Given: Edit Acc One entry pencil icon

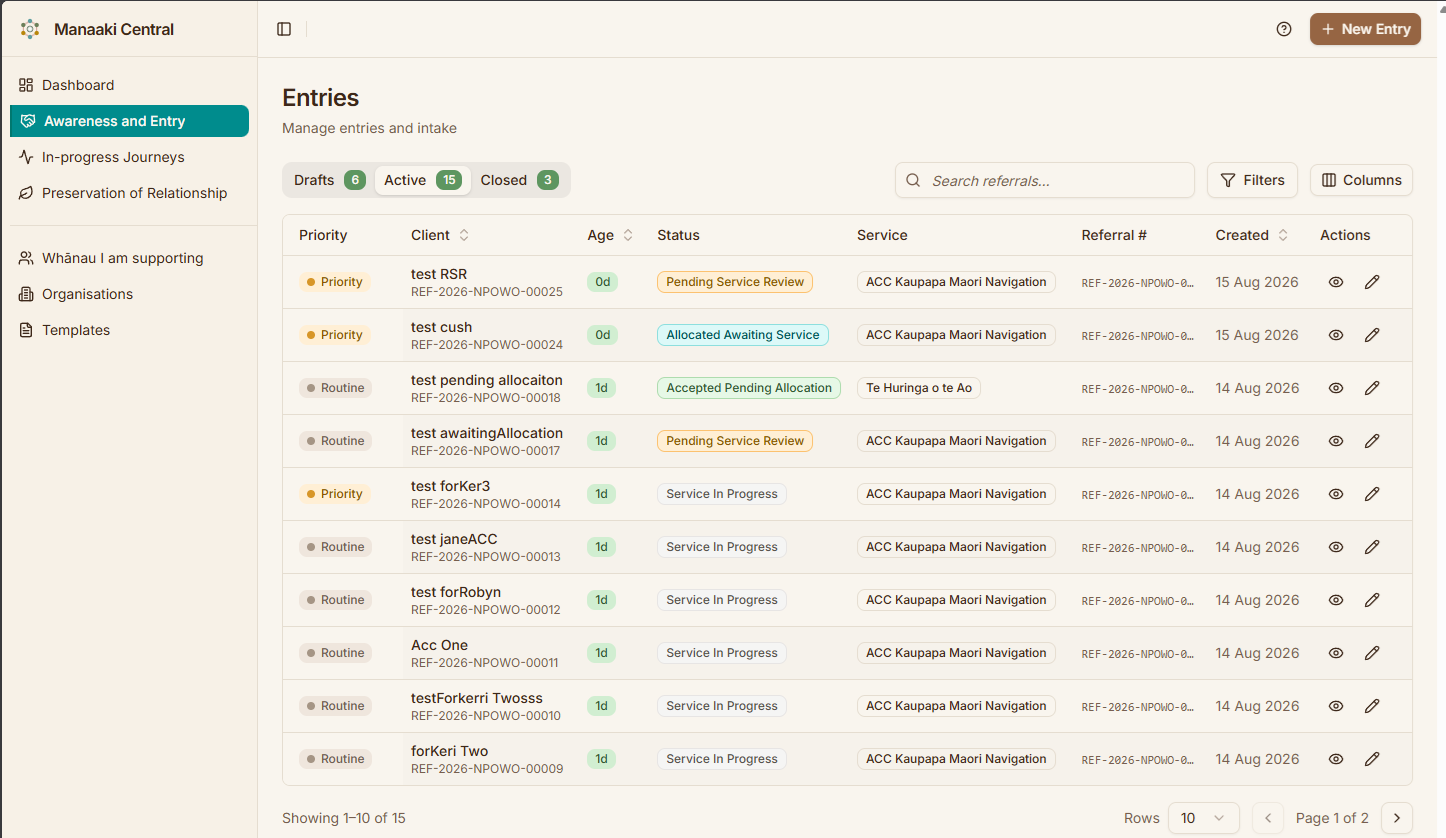Looking at the screenshot, I should point(1372,653).
